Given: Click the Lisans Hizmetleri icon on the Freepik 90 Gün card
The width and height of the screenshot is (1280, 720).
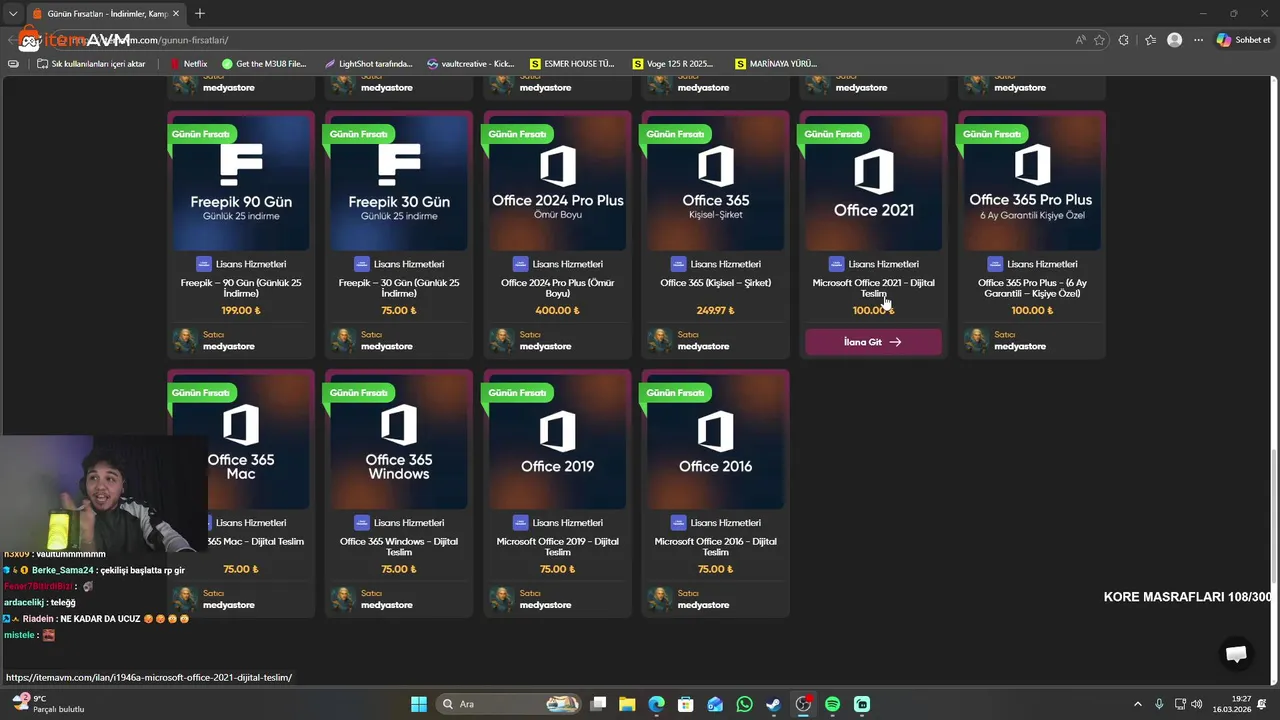Looking at the screenshot, I should (x=203, y=264).
